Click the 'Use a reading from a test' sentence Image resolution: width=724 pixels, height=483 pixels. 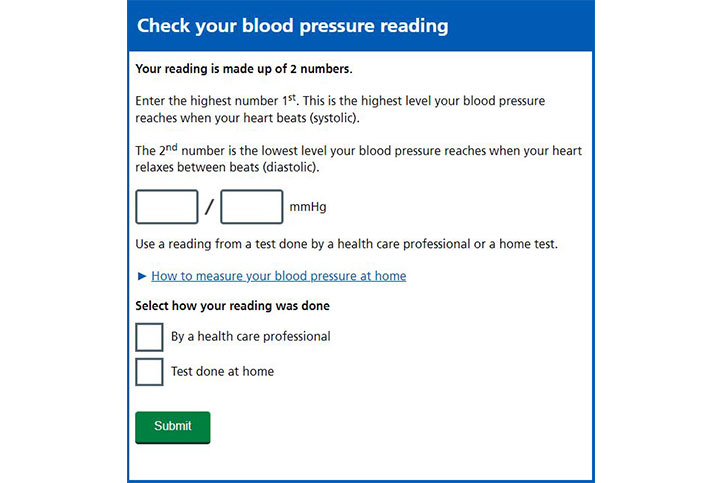(346, 244)
